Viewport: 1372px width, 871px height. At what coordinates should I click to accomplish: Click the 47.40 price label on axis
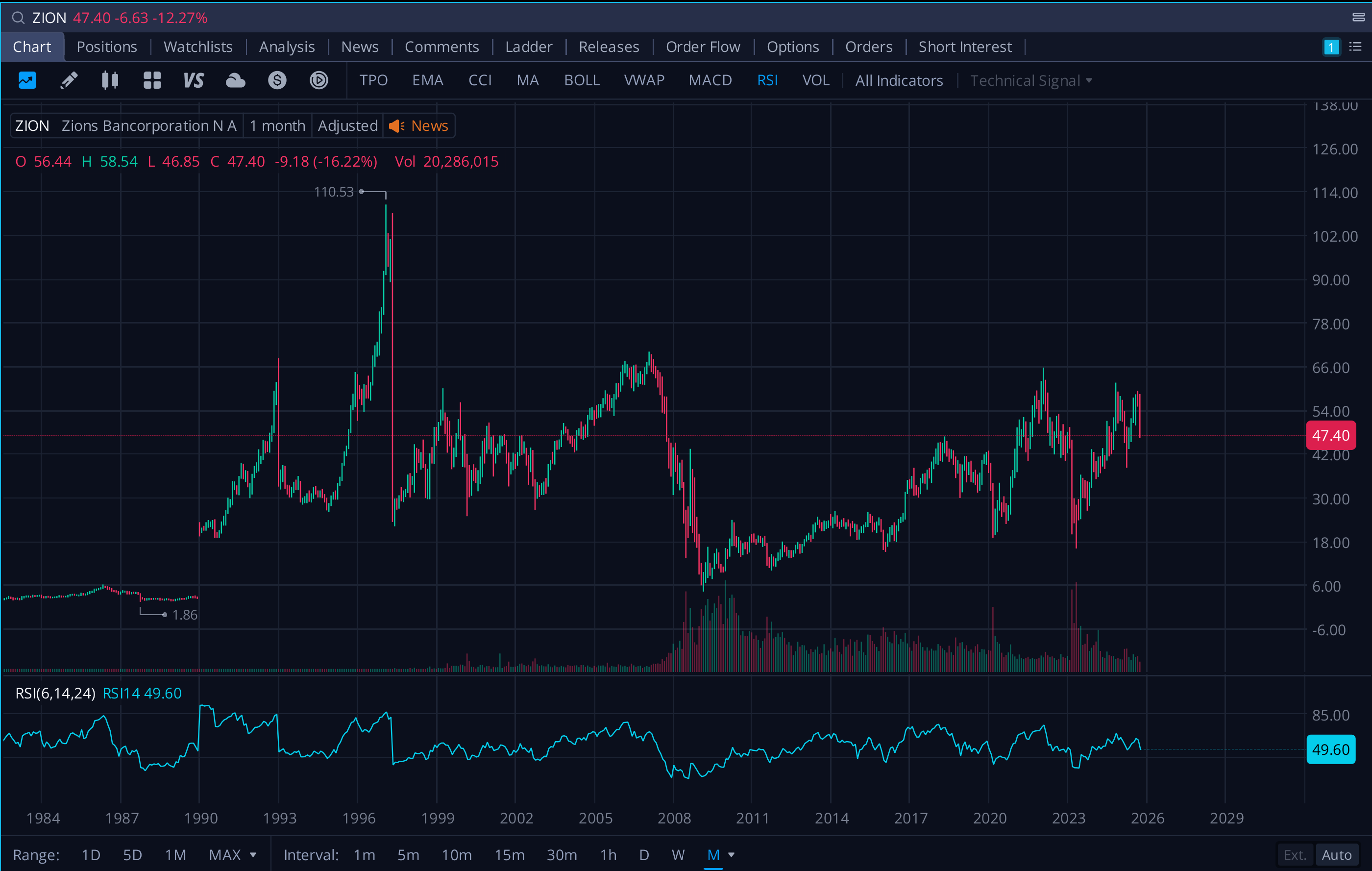click(x=1330, y=435)
